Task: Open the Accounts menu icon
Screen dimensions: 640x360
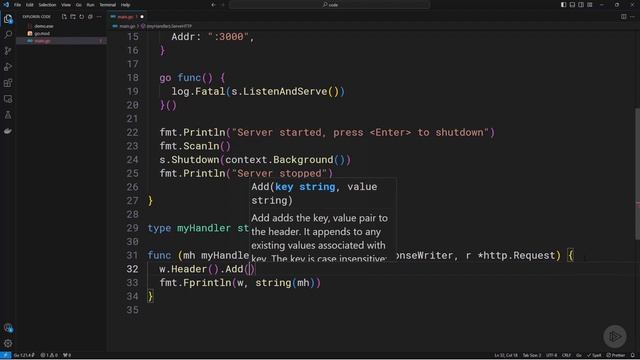Action: tap(8, 328)
